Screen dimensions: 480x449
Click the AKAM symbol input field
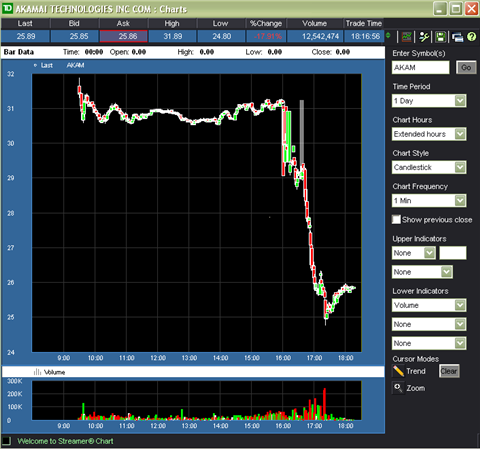420,68
